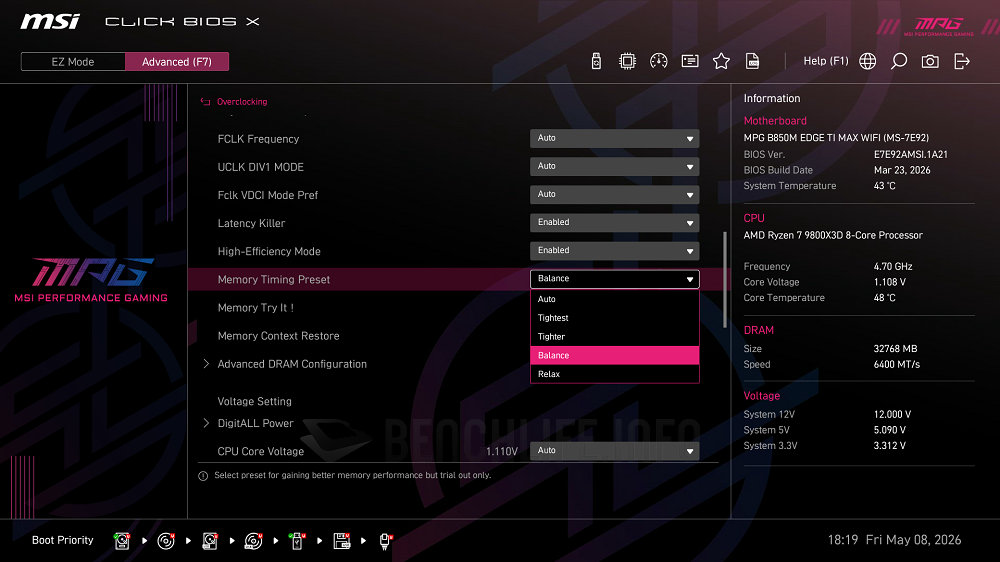The width and height of the screenshot is (1000, 562).
Task: Open the High-Efficiency Mode dropdown
Action: 614,251
